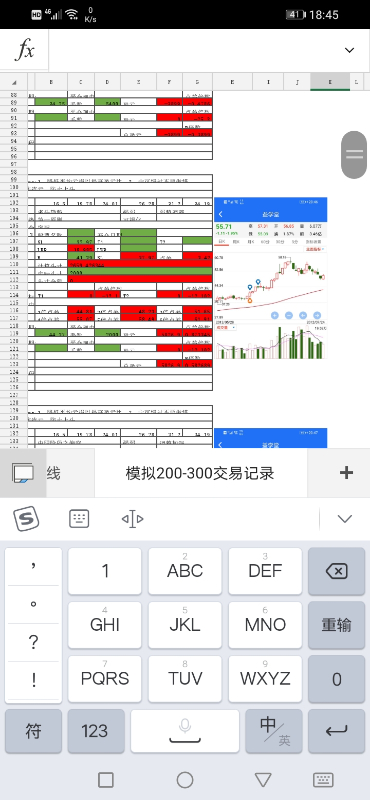Tap the exclamation mark key
The image size is (370, 800).
coord(33,680)
